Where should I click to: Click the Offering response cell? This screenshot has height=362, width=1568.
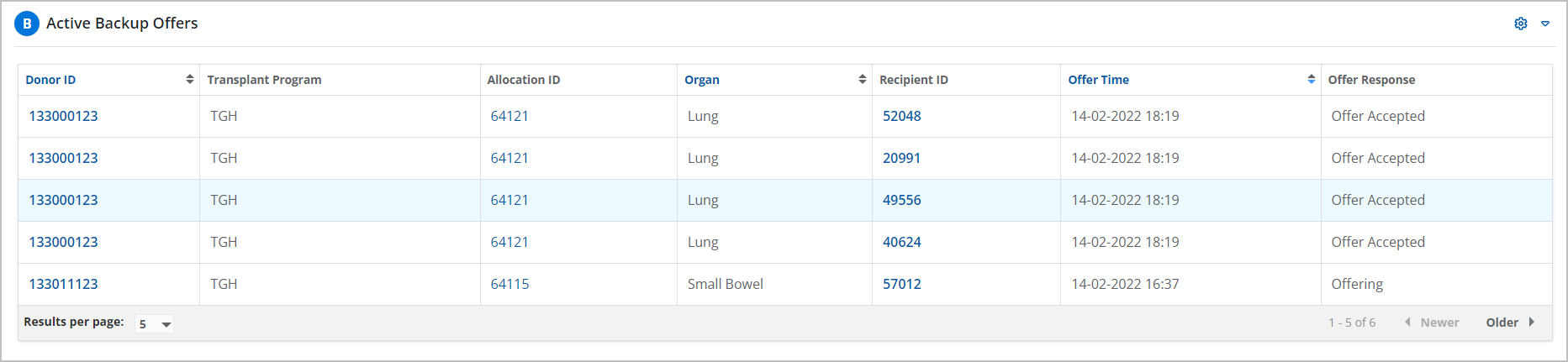[1357, 284]
